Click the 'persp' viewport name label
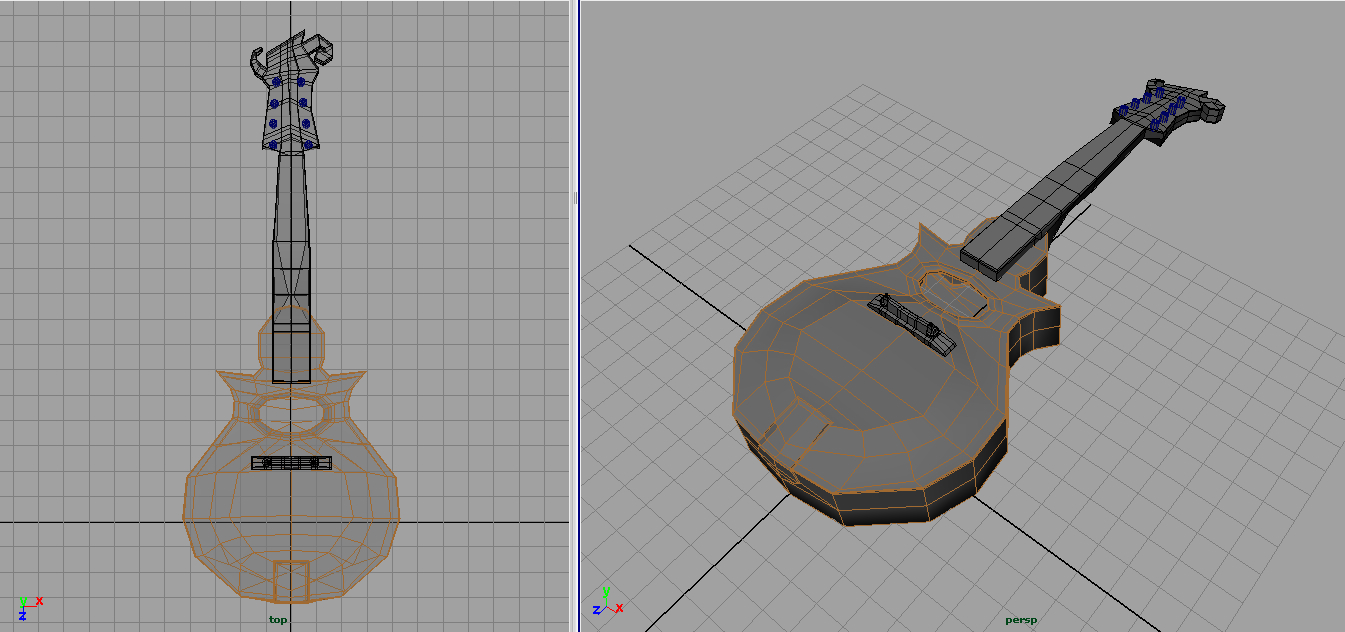This screenshot has width=1345, height=632. [1021, 620]
